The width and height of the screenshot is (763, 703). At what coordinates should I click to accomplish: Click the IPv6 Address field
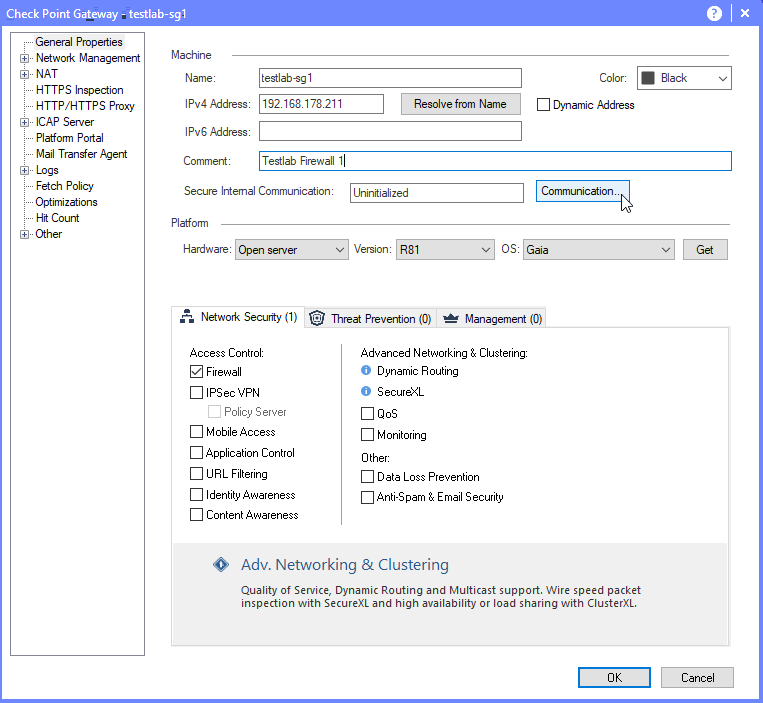[x=390, y=131]
